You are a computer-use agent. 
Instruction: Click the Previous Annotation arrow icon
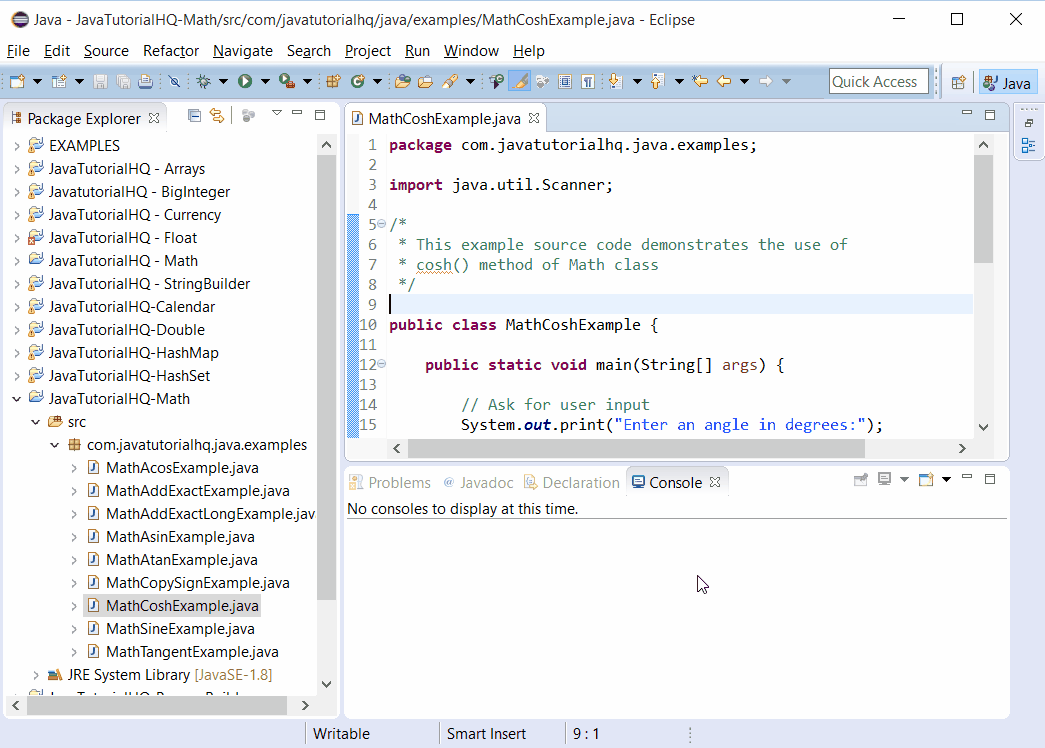(657, 81)
